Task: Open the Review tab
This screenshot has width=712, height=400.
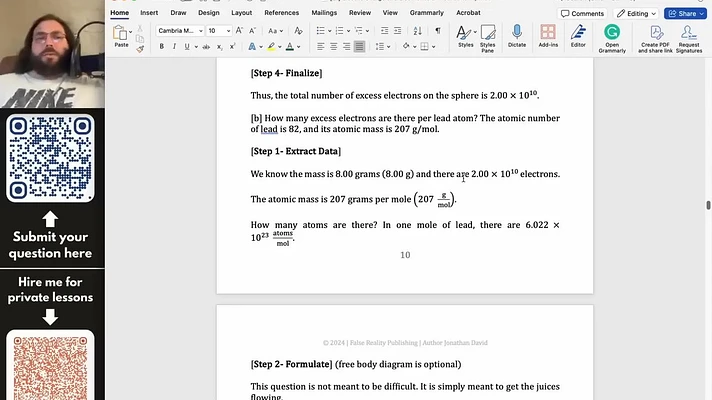Action: [x=360, y=13]
